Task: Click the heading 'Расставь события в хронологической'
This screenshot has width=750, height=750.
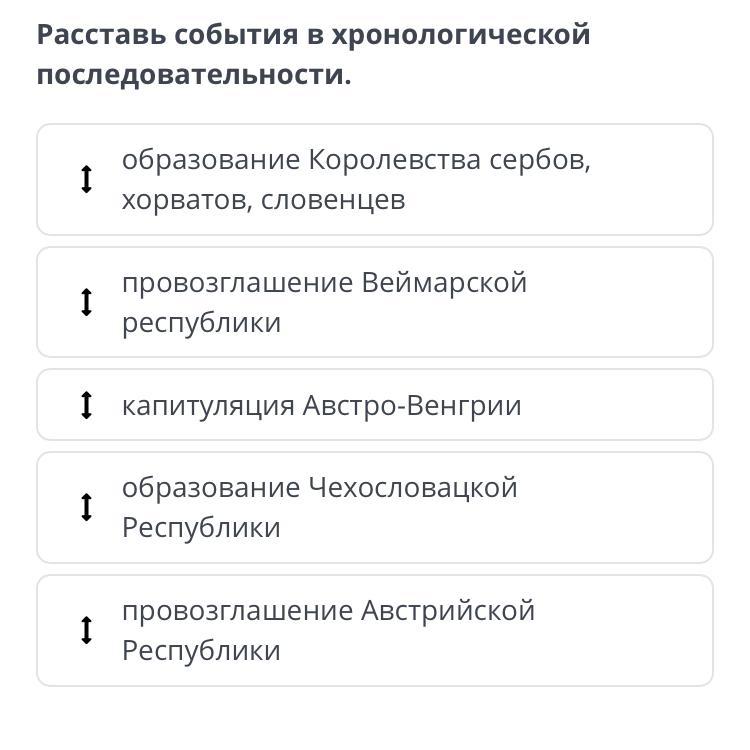Action: click(x=313, y=35)
